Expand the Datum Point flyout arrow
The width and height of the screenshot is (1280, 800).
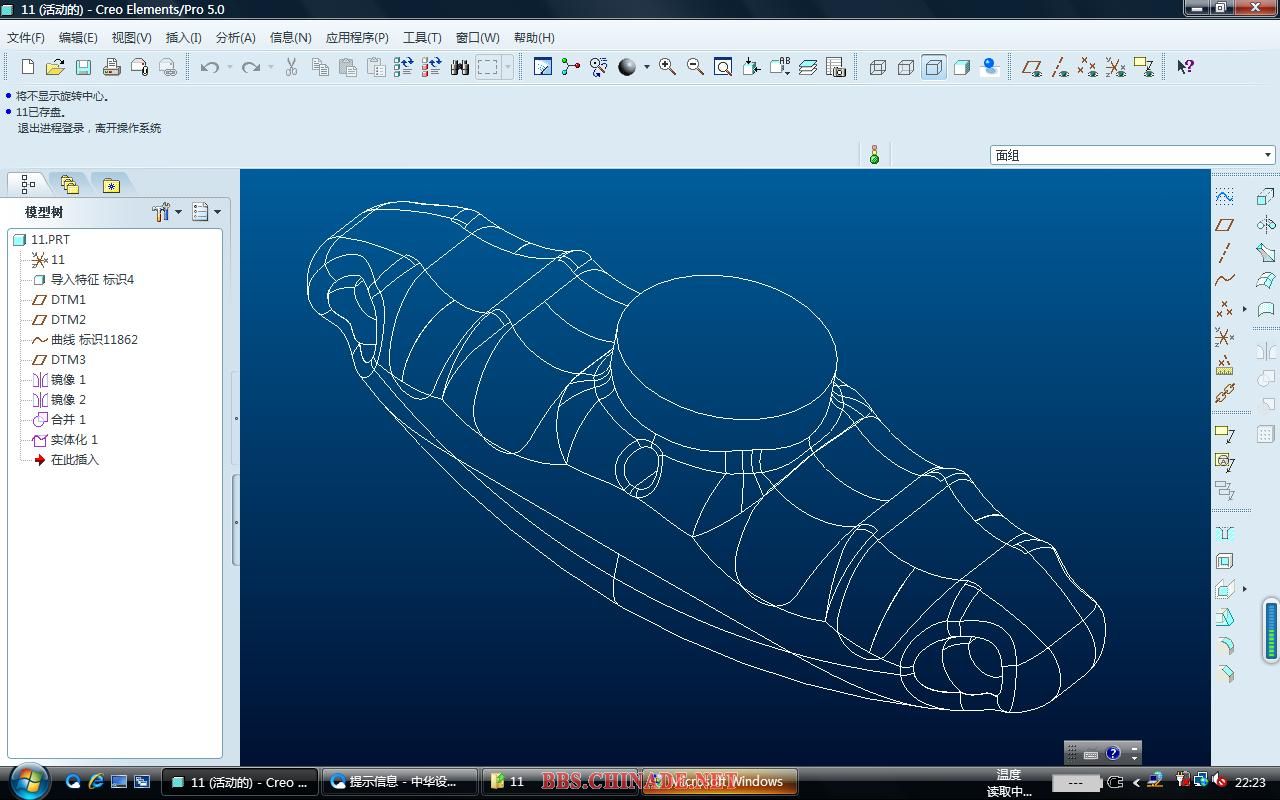[x=1244, y=309]
